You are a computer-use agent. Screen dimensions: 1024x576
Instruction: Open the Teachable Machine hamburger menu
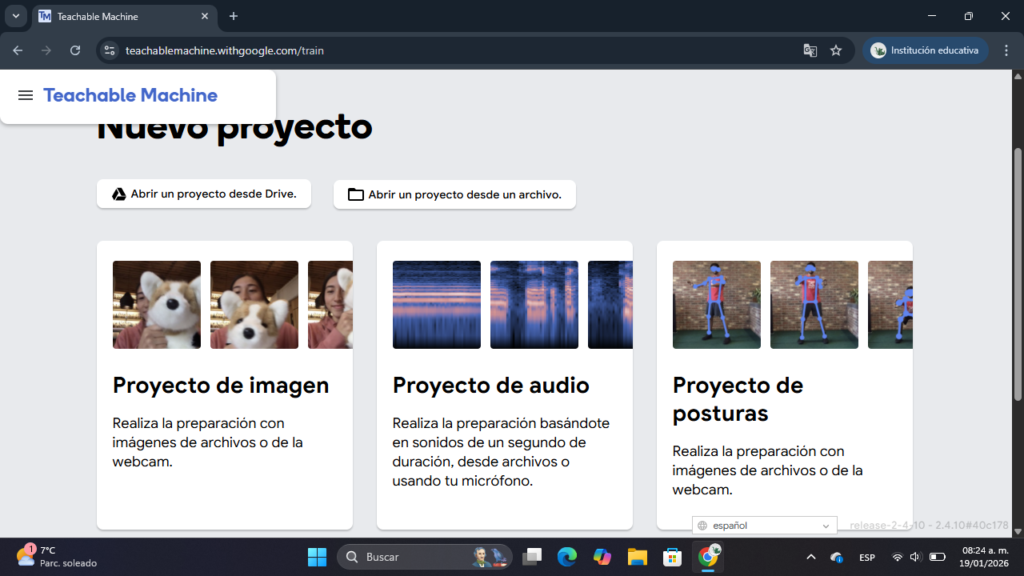[26, 95]
